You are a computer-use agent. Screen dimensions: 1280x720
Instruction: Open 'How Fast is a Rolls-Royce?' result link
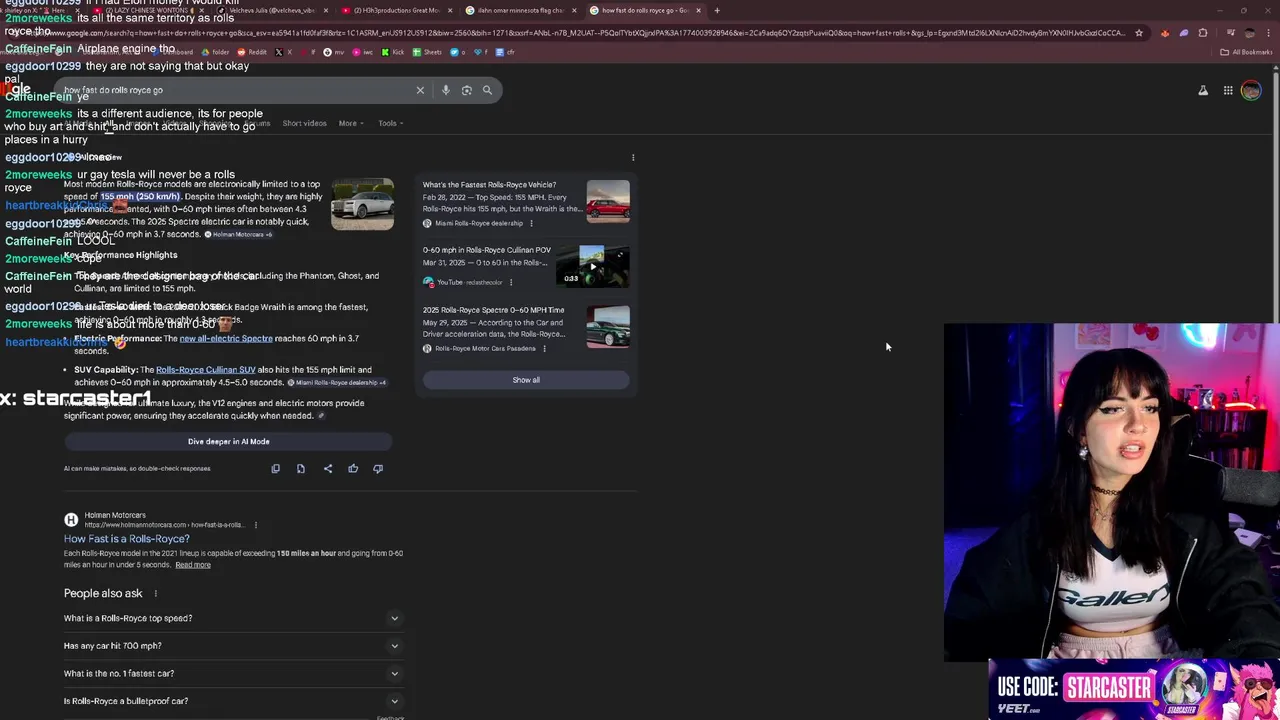(x=127, y=539)
